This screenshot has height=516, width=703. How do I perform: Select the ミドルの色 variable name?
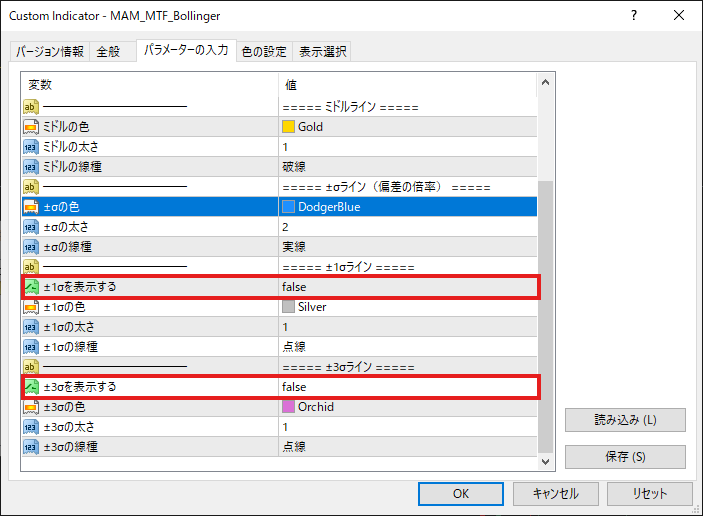[x=66, y=127]
